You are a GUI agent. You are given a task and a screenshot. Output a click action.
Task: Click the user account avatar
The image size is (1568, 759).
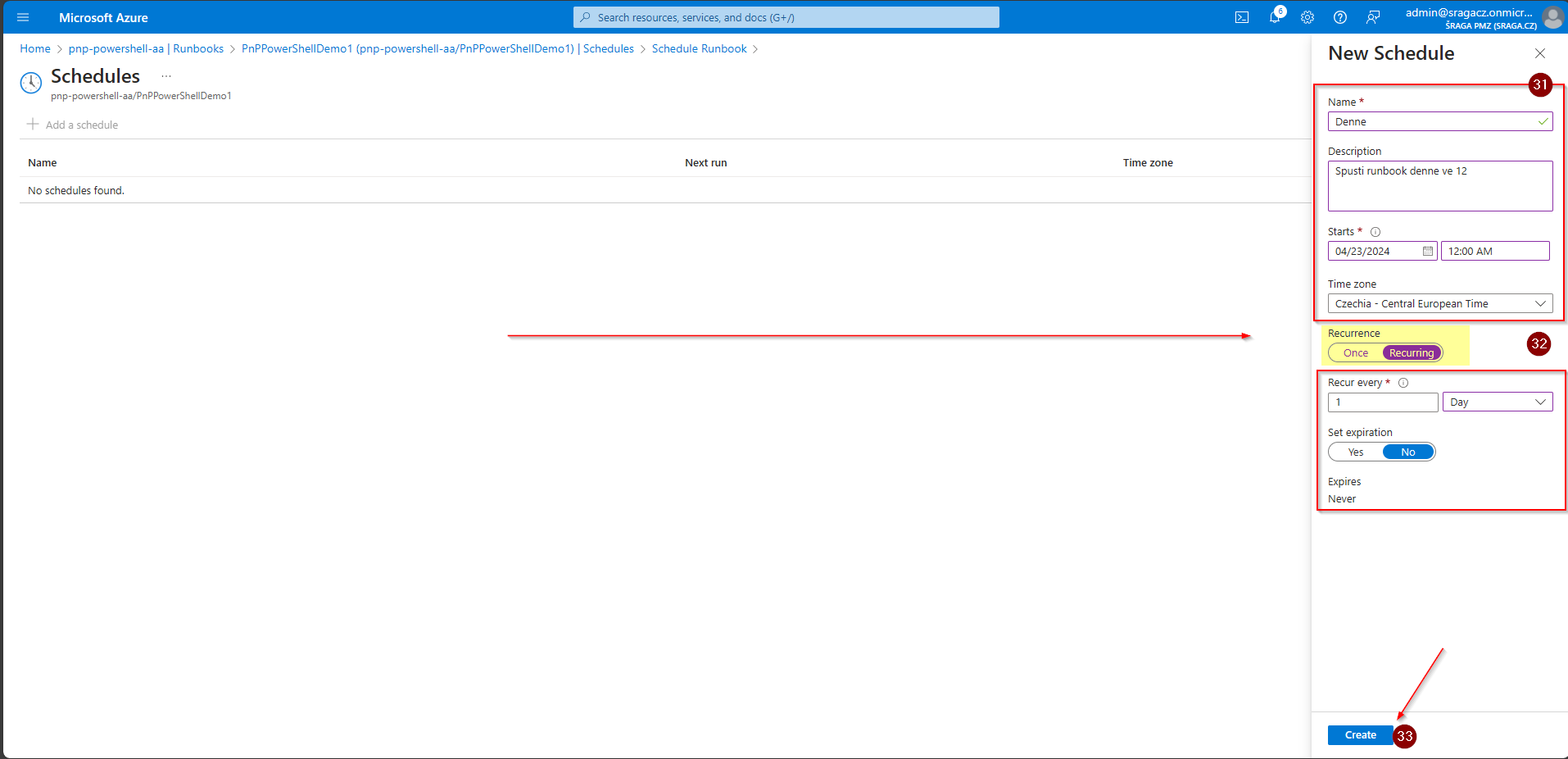pos(1552,17)
